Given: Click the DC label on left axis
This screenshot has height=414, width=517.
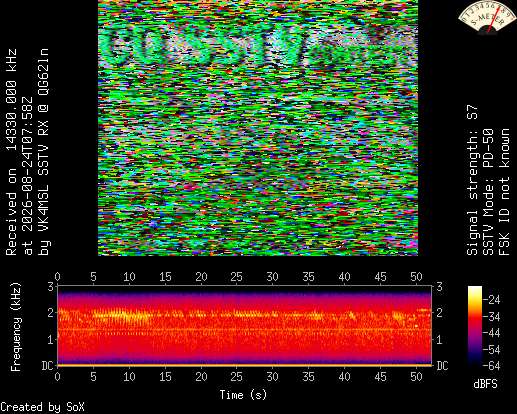Looking at the screenshot, I should (x=48, y=366).
